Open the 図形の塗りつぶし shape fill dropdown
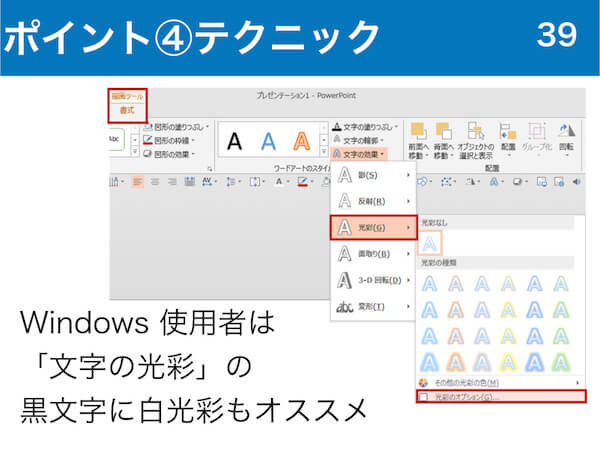 coord(177,127)
